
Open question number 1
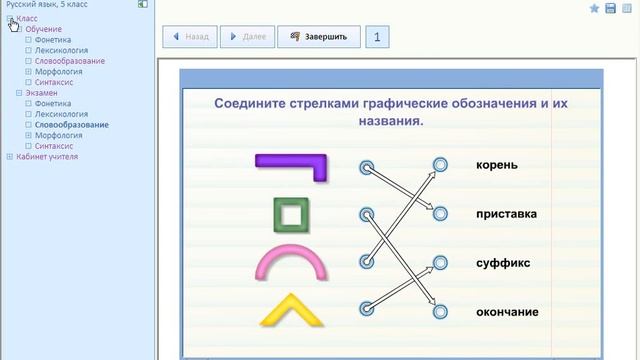pyautogui.click(x=377, y=37)
